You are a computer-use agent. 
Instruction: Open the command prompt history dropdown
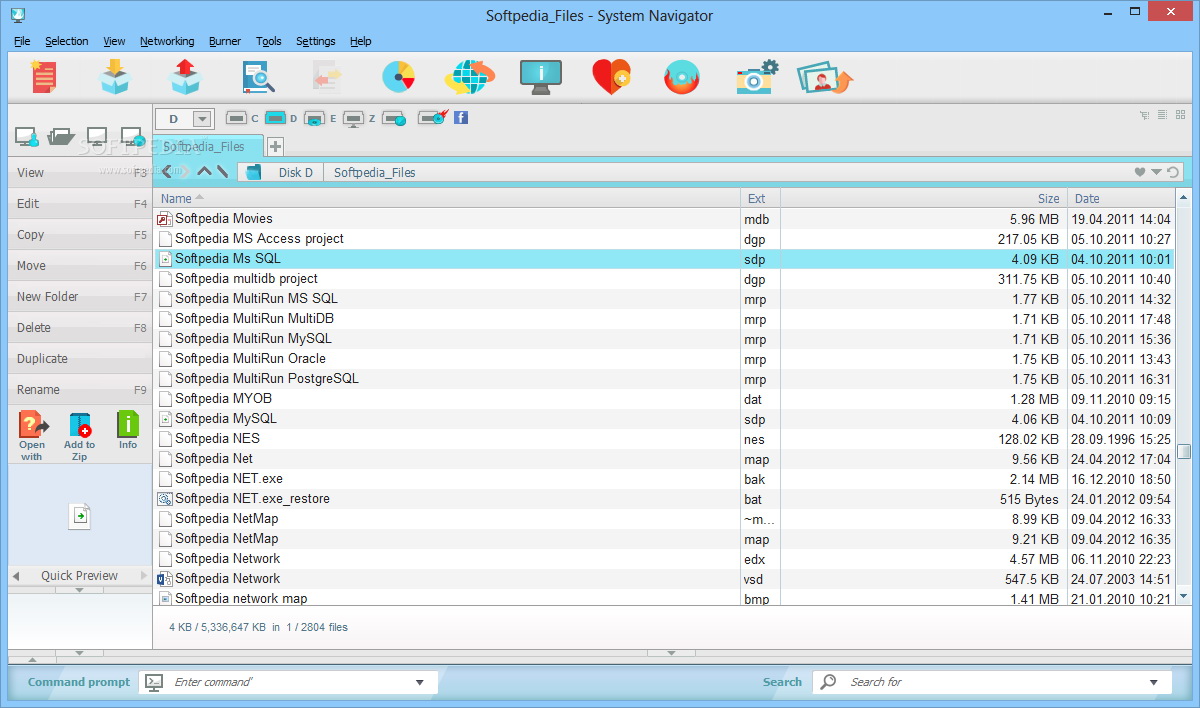420,682
